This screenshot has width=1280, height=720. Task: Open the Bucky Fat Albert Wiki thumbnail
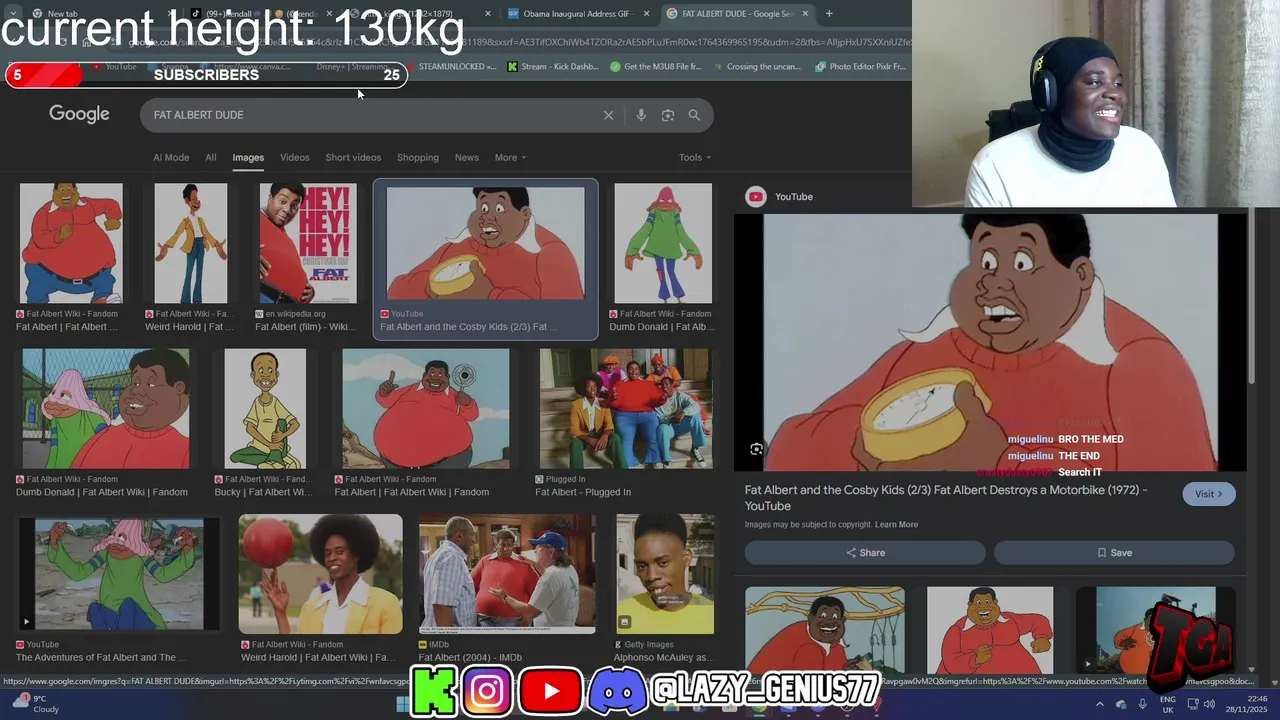coord(265,409)
